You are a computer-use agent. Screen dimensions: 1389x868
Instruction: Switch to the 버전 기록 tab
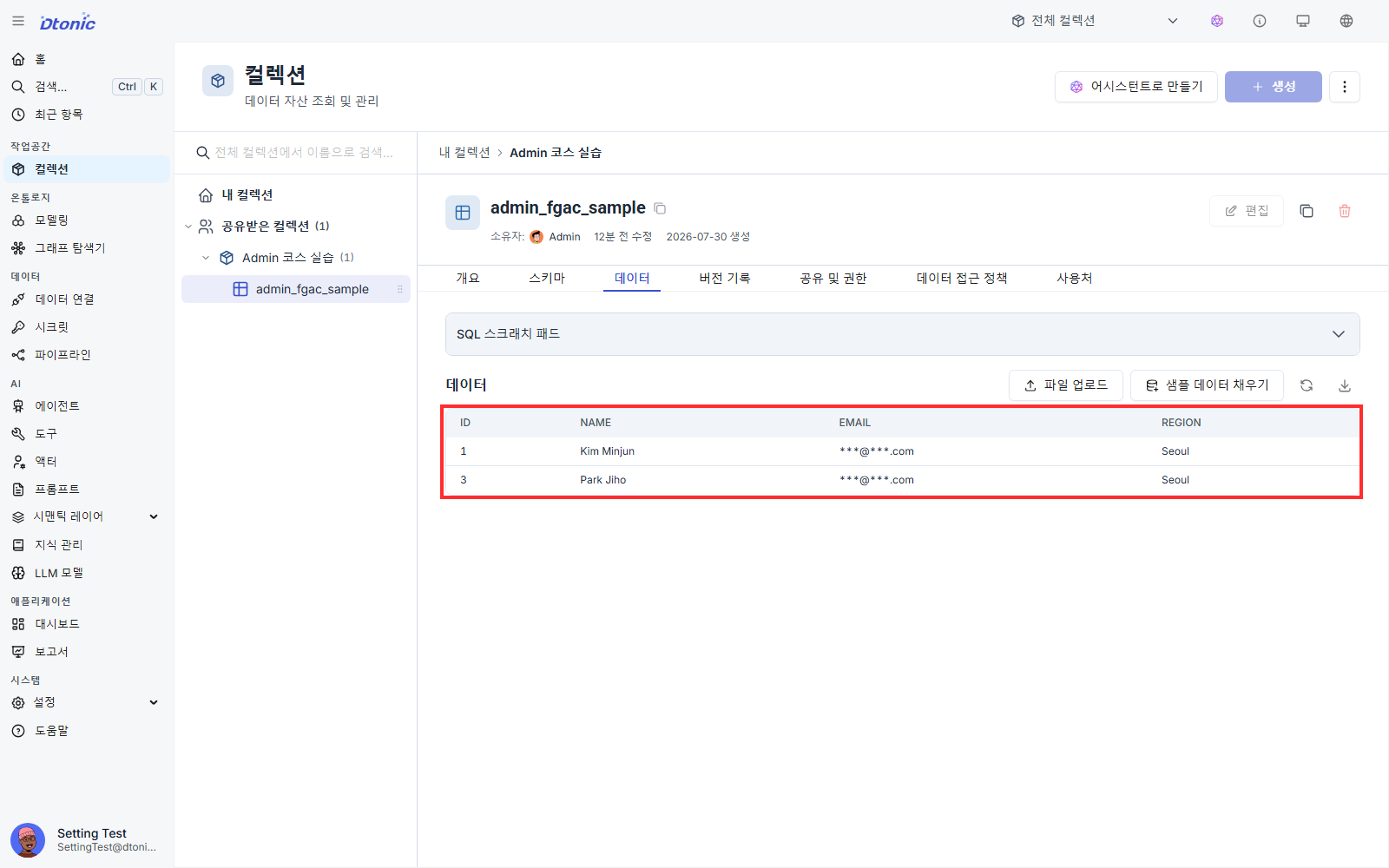coord(725,278)
